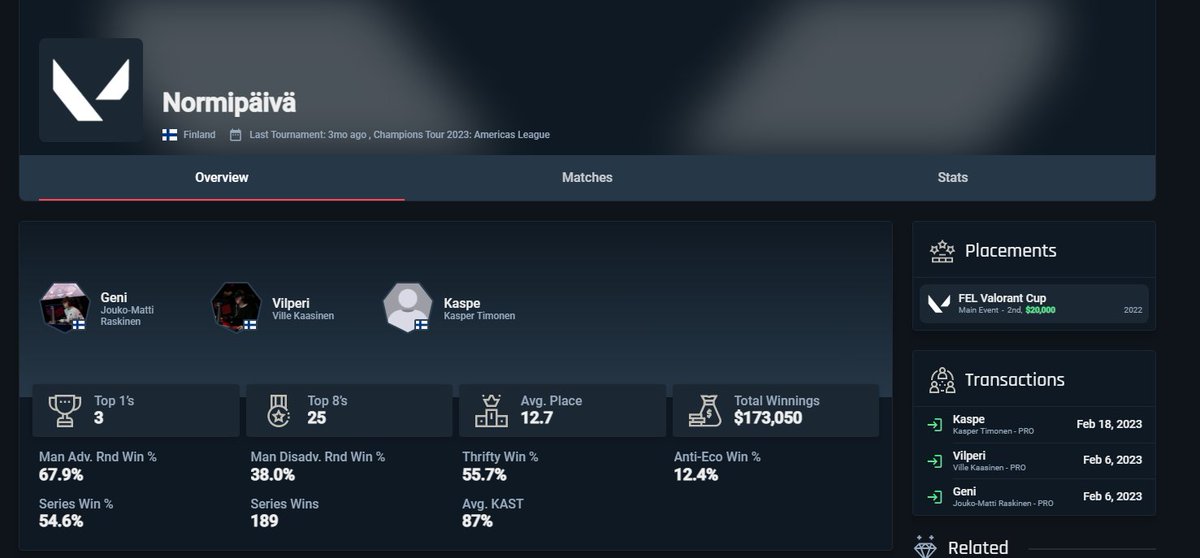Switch to the Matches tab
1200x558 pixels.
587,177
